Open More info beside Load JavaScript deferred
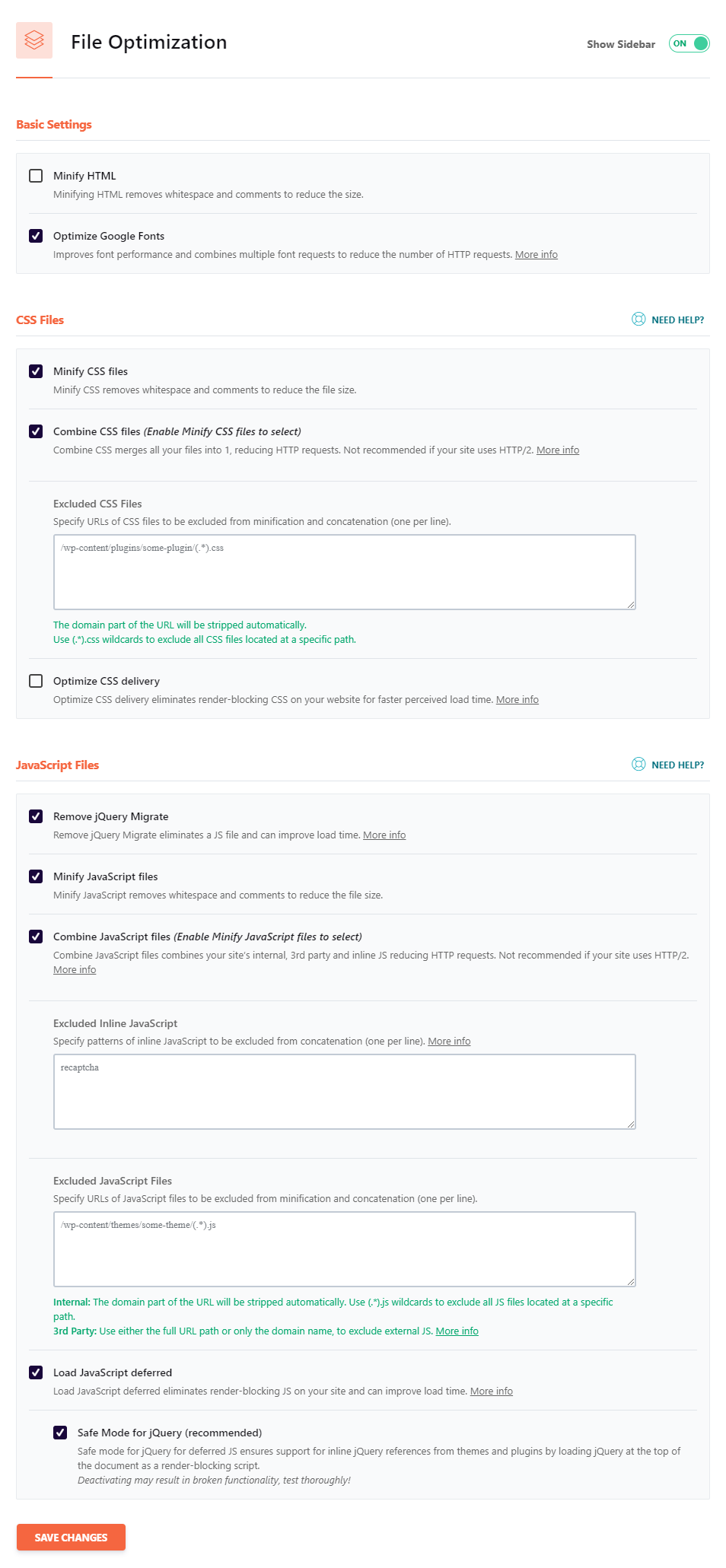The height and width of the screenshot is (1568, 726). coord(492,1391)
